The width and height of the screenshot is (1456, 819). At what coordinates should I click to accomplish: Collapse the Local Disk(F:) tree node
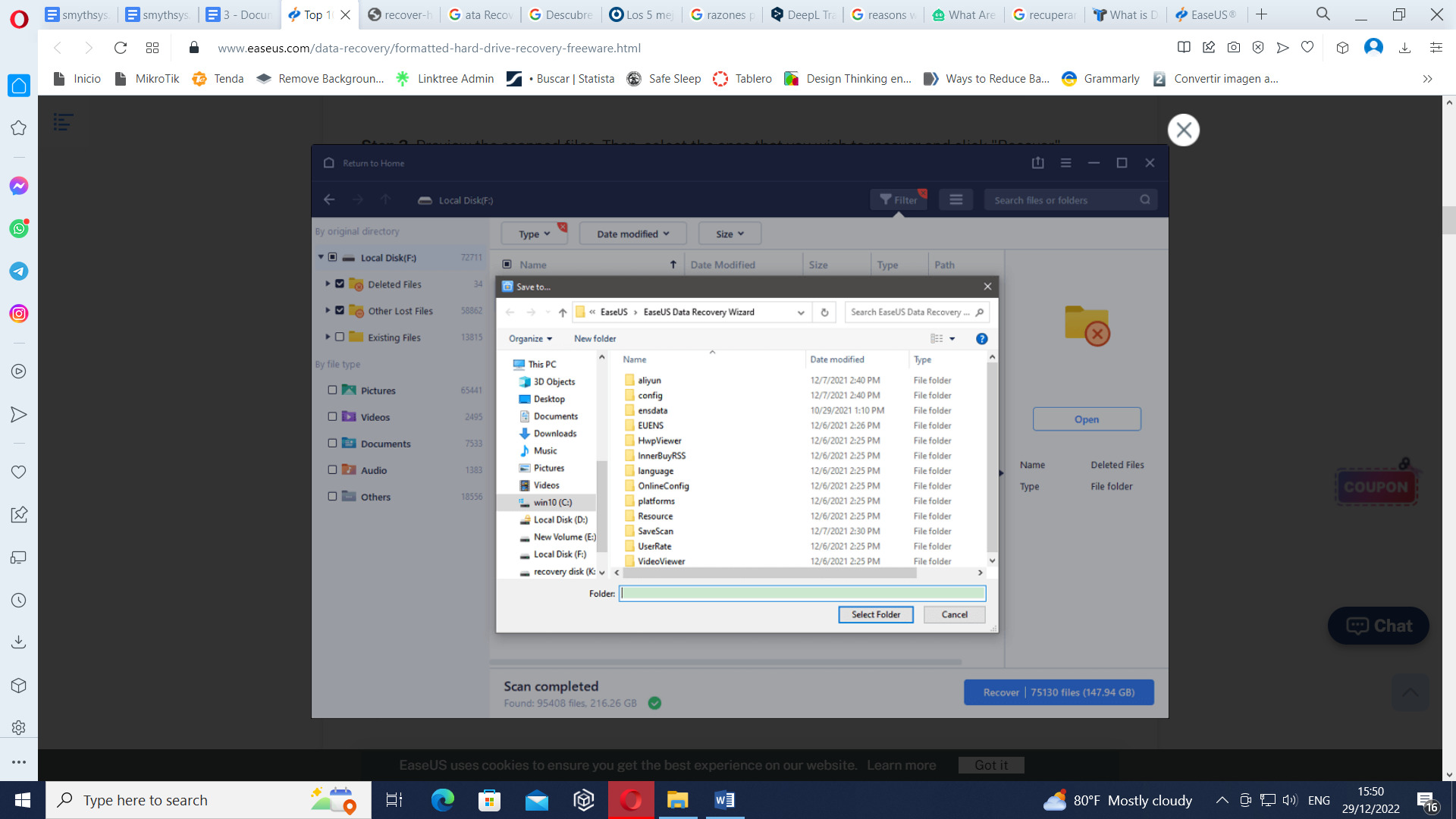pos(321,257)
